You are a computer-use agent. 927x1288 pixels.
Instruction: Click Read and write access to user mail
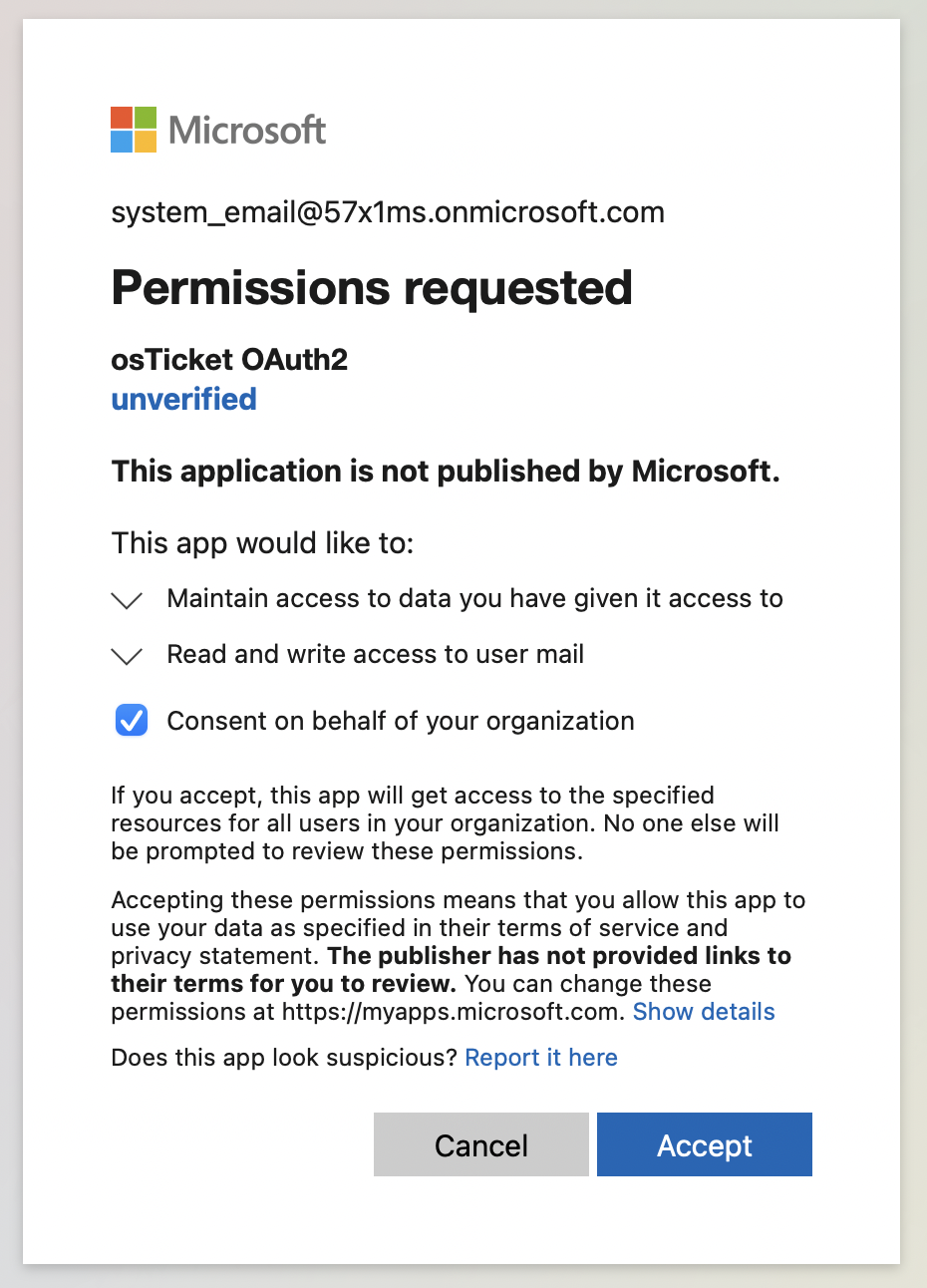375,654
